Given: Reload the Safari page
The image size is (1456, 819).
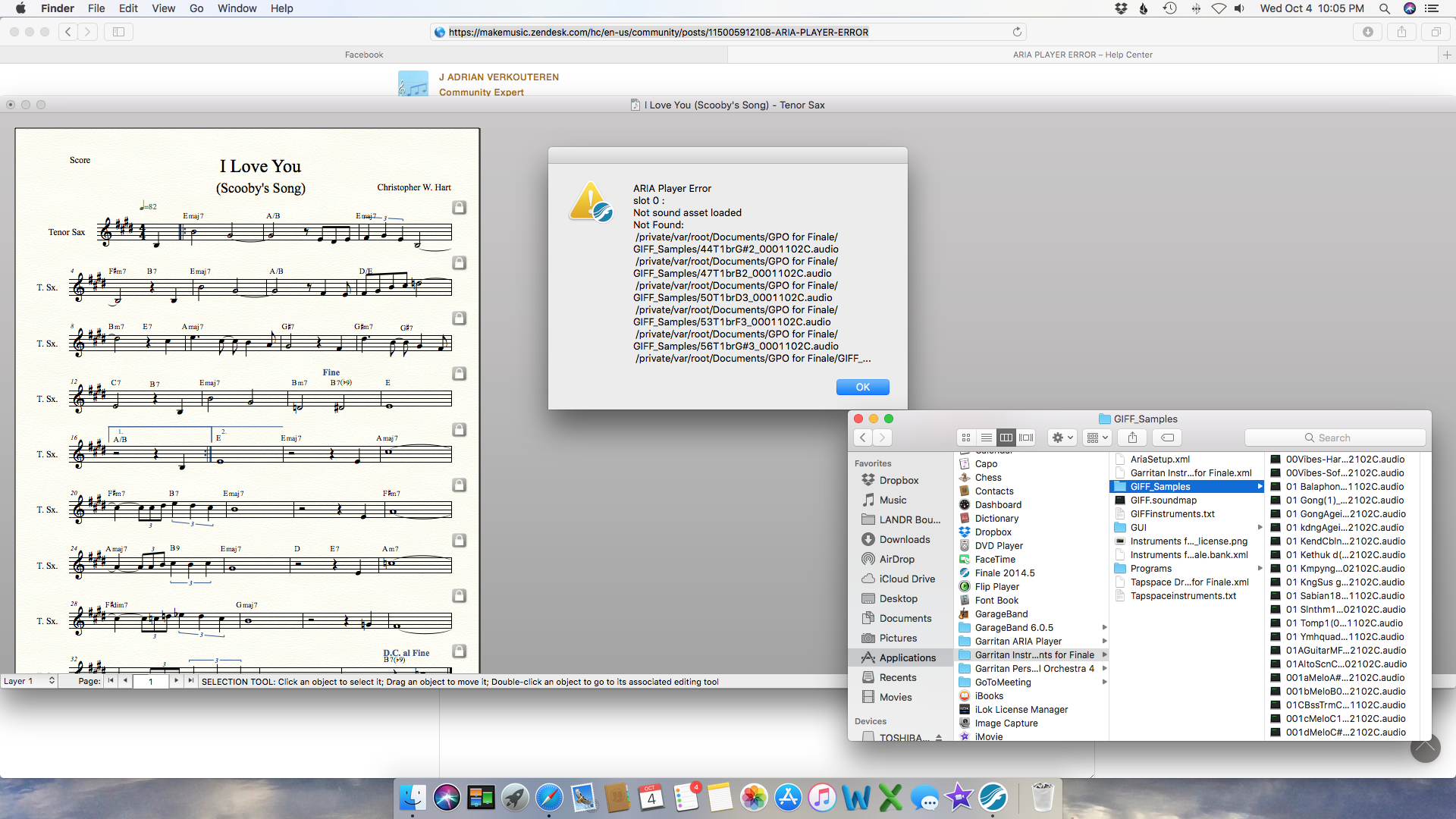Looking at the screenshot, I should (1017, 32).
